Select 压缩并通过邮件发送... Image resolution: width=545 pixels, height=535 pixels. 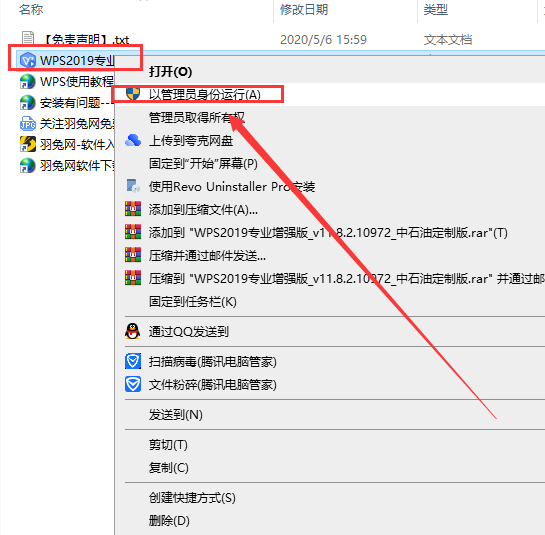(x=207, y=255)
